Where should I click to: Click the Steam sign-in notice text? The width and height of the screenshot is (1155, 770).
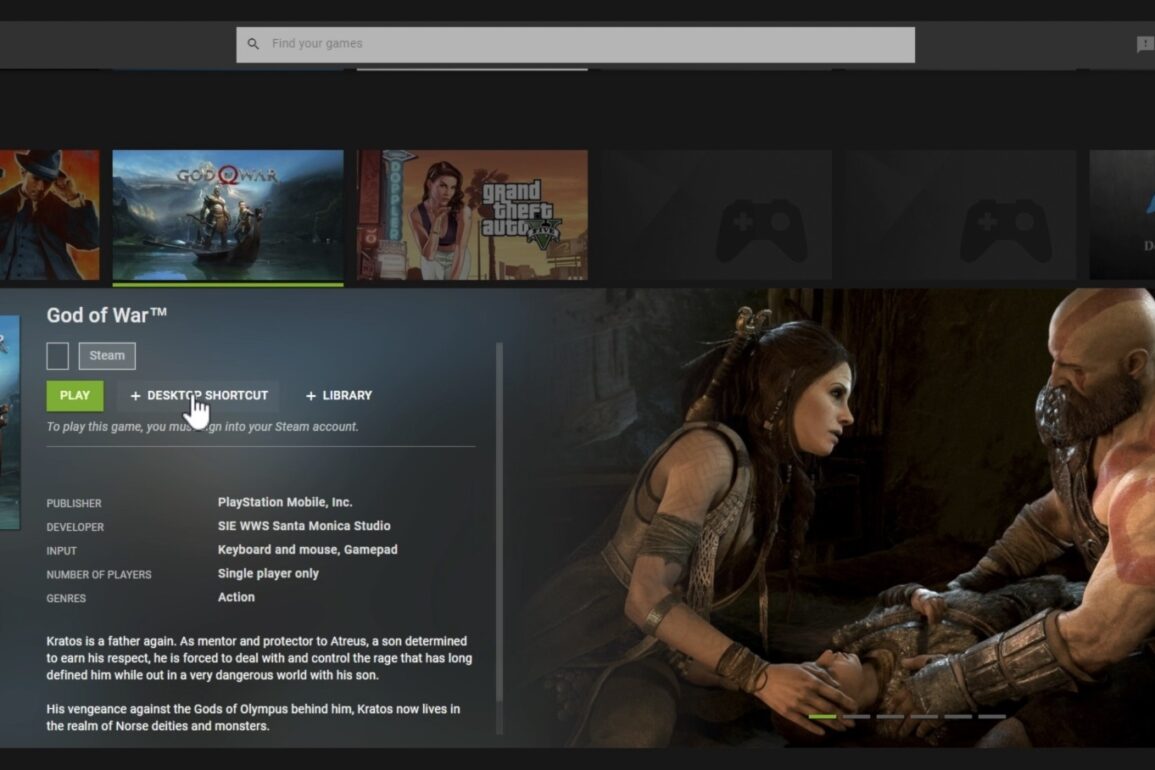pyautogui.click(x=203, y=427)
